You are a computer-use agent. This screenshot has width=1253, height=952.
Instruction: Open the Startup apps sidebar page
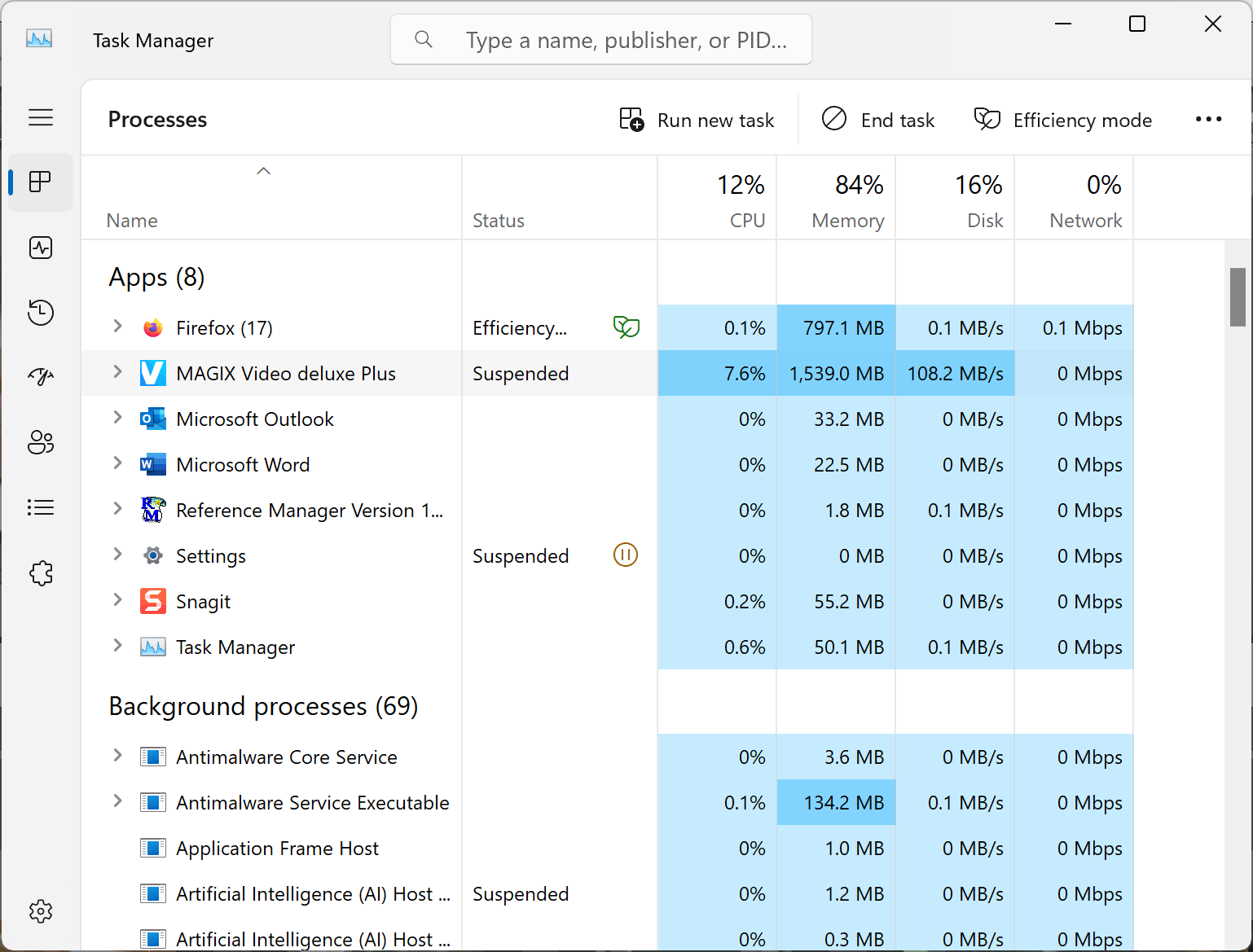pos(41,376)
